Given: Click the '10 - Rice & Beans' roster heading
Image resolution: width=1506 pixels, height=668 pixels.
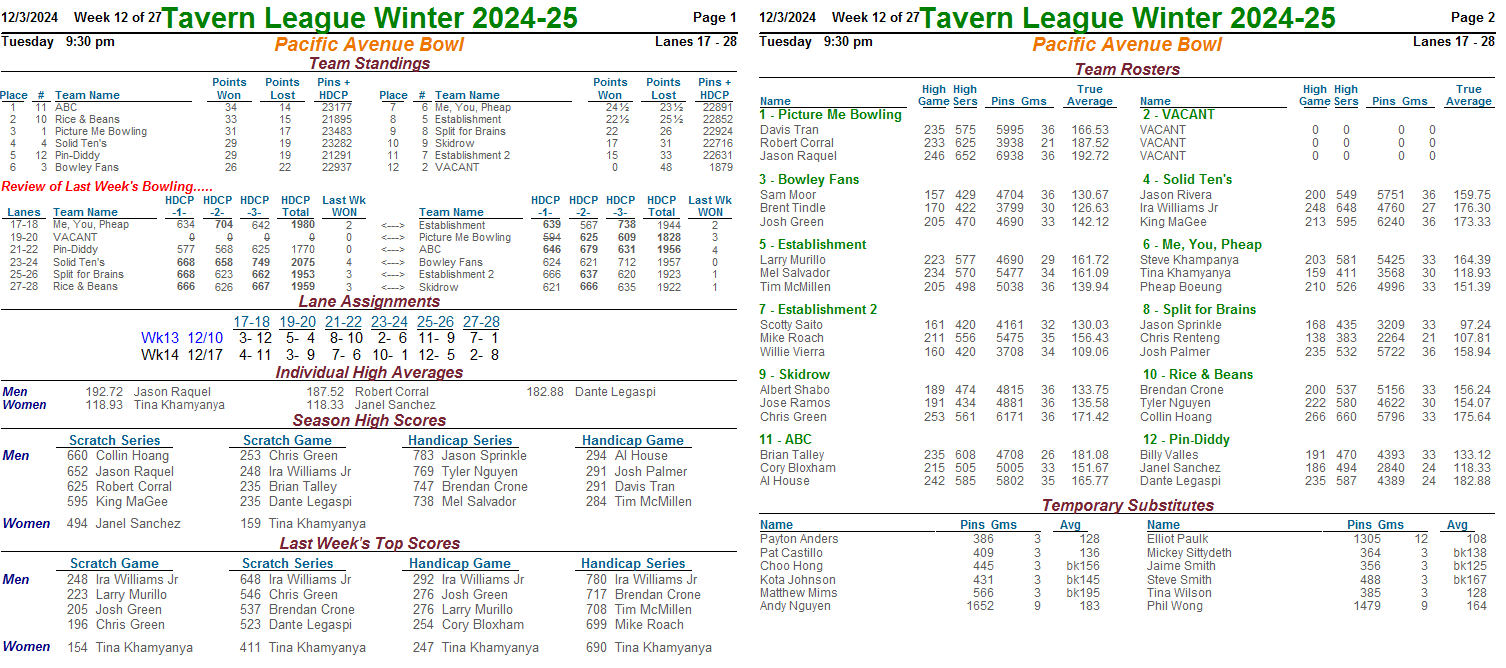Looking at the screenshot, I should pyautogui.click(x=1197, y=374).
